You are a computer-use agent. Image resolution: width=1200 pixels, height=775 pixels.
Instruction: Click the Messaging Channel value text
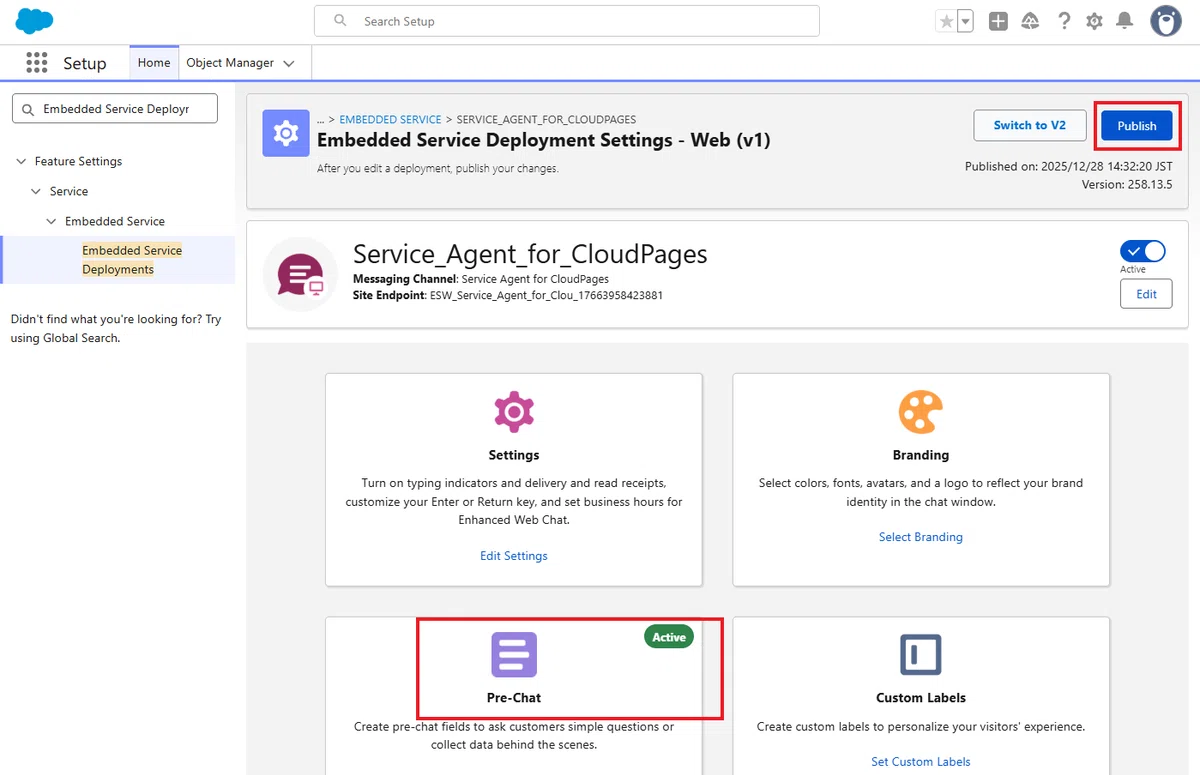[535, 279]
